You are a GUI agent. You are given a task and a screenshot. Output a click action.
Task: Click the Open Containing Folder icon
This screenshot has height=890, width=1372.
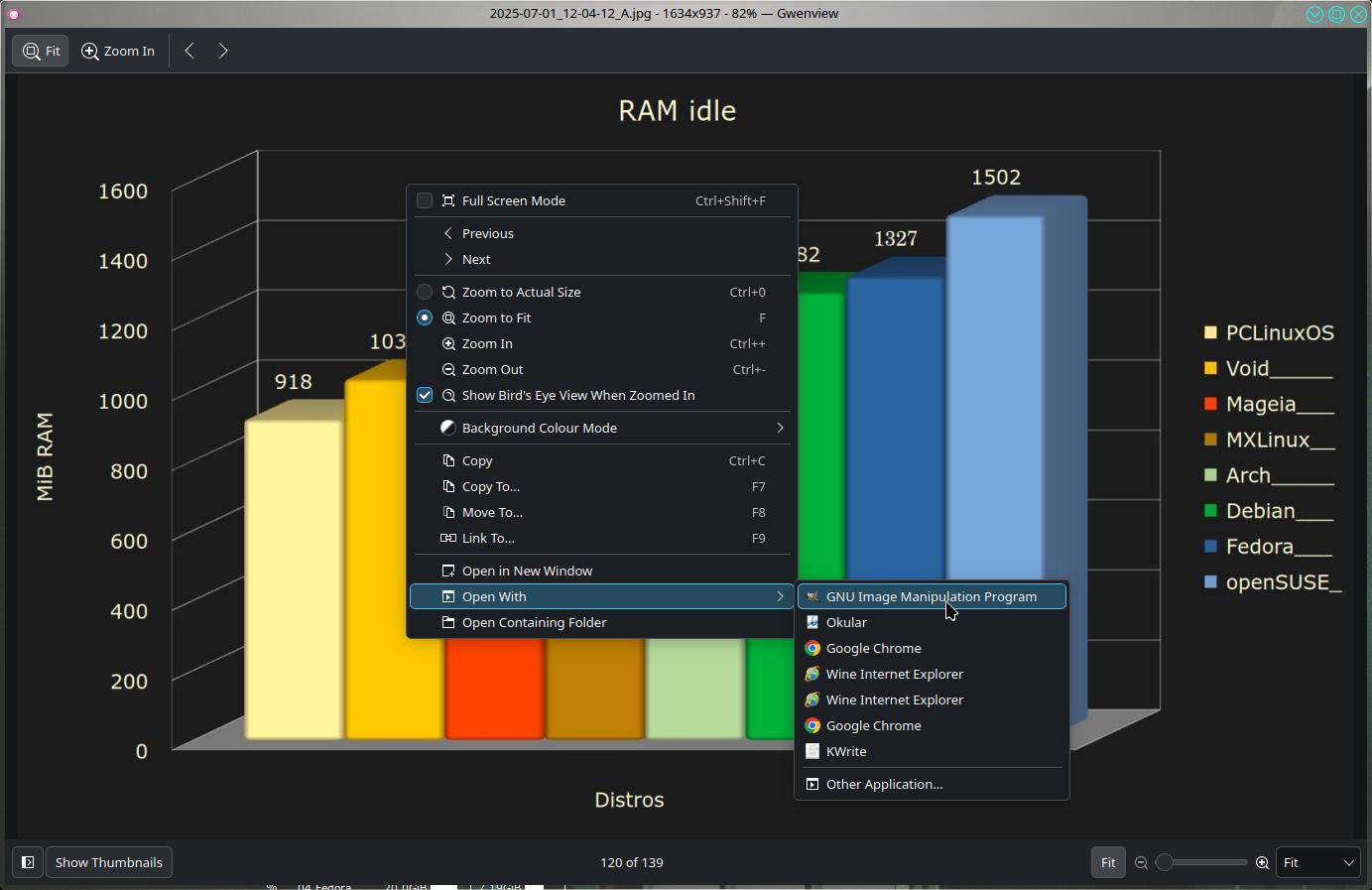448,622
